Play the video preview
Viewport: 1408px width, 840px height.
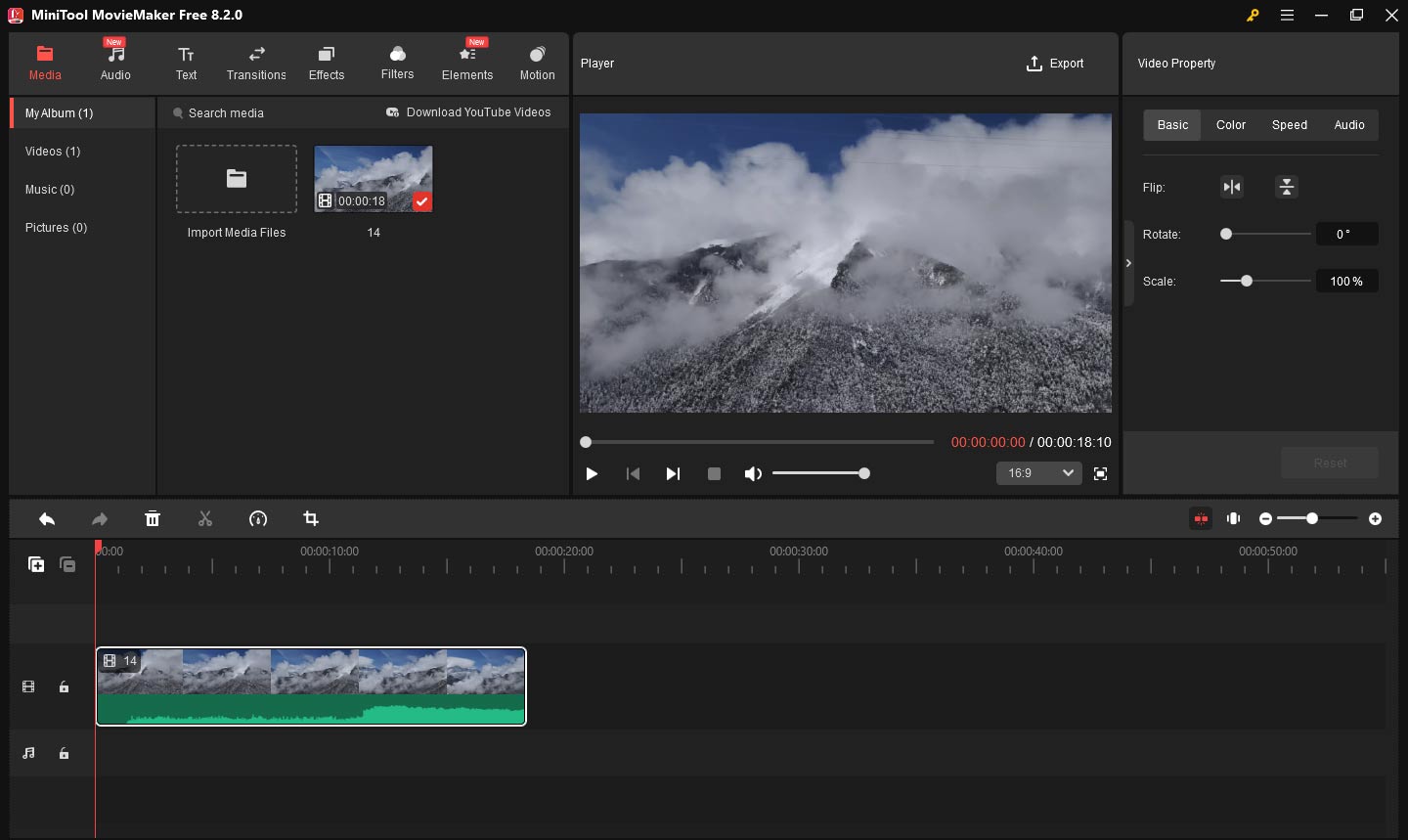(592, 473)
